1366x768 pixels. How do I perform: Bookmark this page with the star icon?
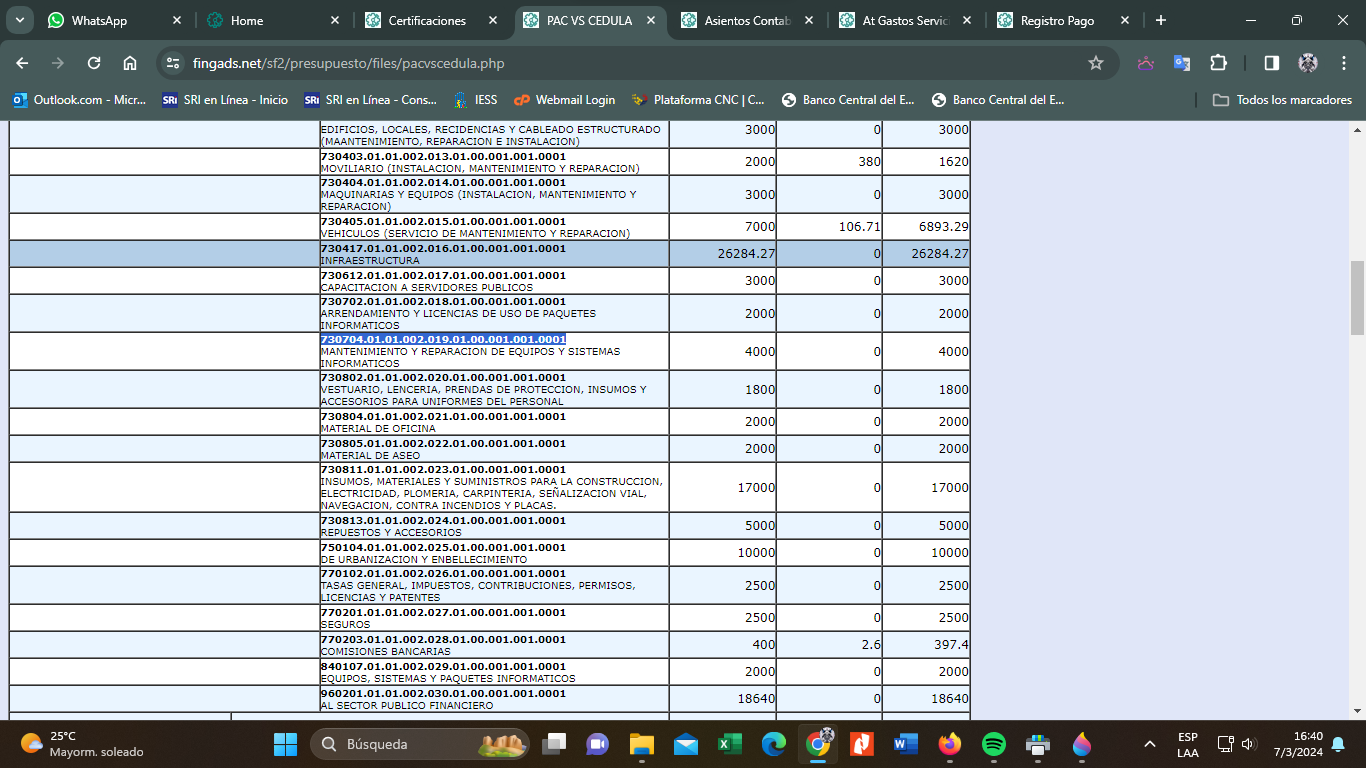pos(1095,63)
